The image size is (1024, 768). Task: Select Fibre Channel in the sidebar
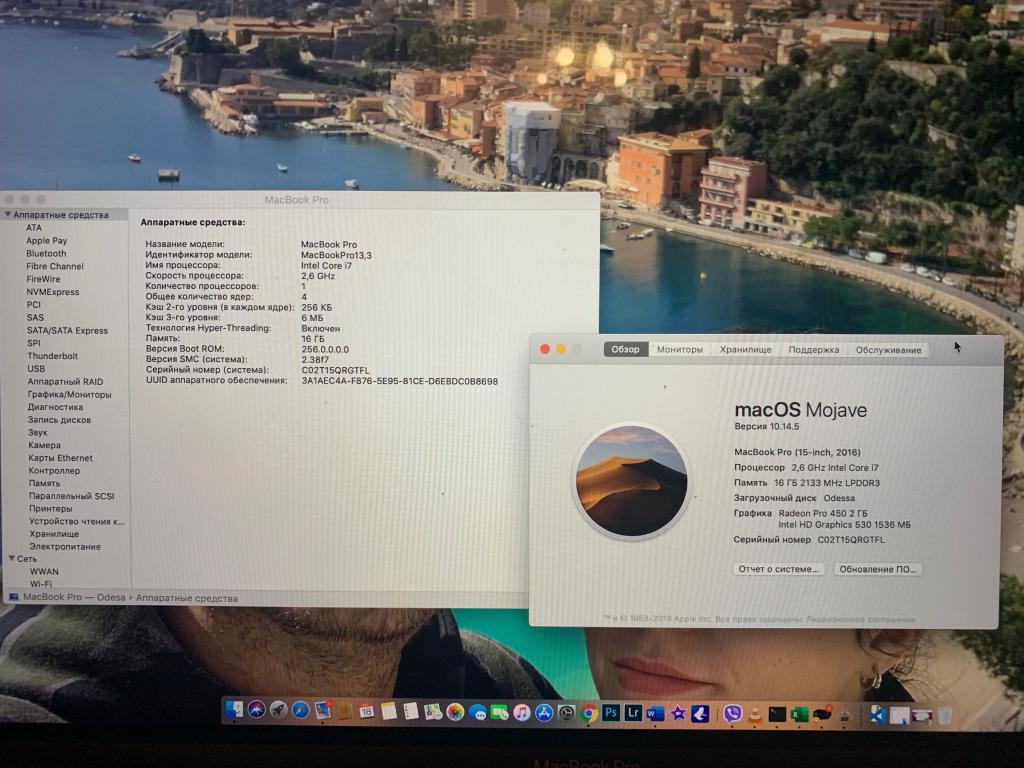(x=55, y=266)
